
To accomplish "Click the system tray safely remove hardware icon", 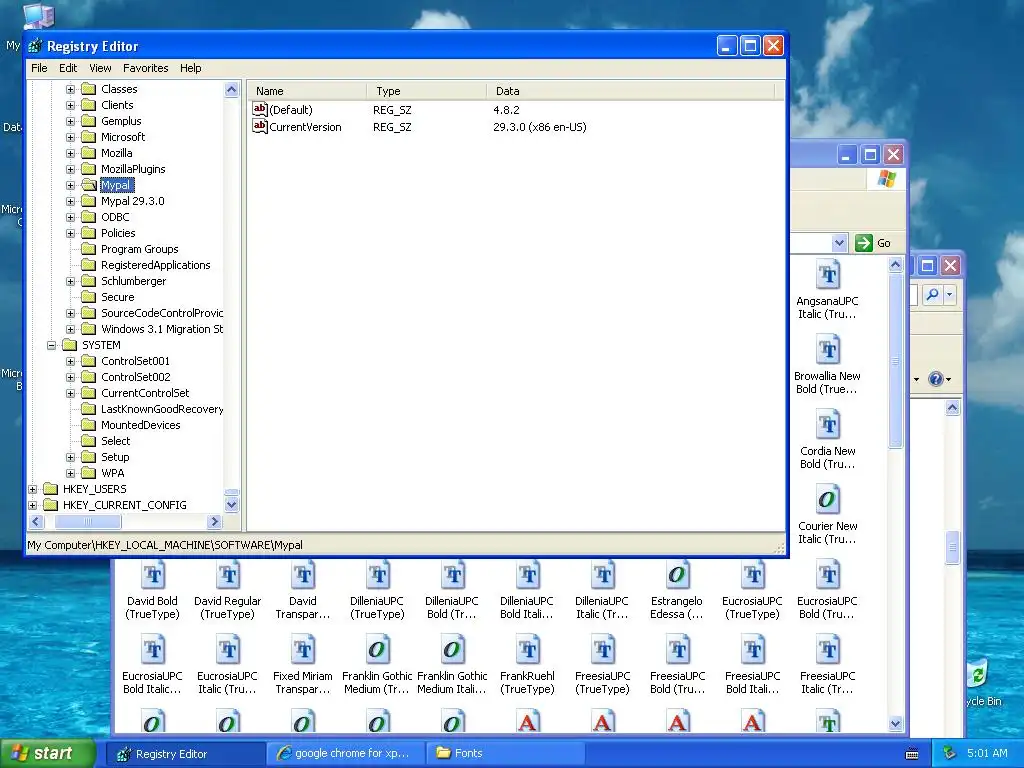I will 950,754.
